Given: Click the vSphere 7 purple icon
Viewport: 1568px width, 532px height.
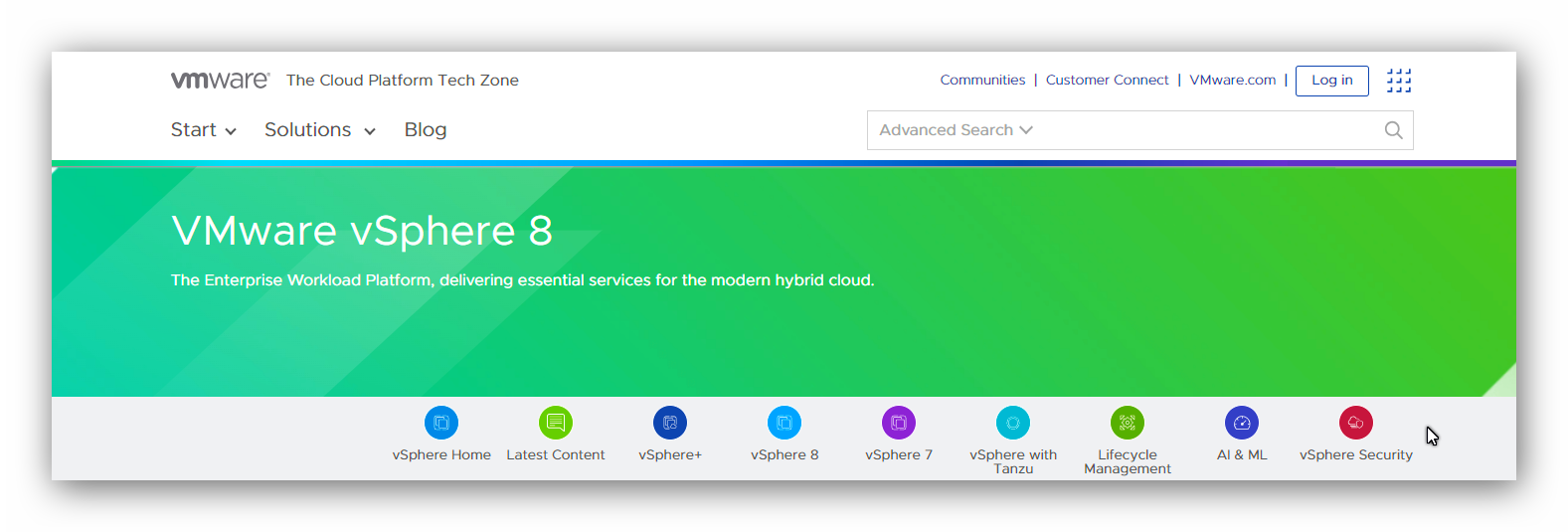Looking at the screenshot, I should (899, 423).
